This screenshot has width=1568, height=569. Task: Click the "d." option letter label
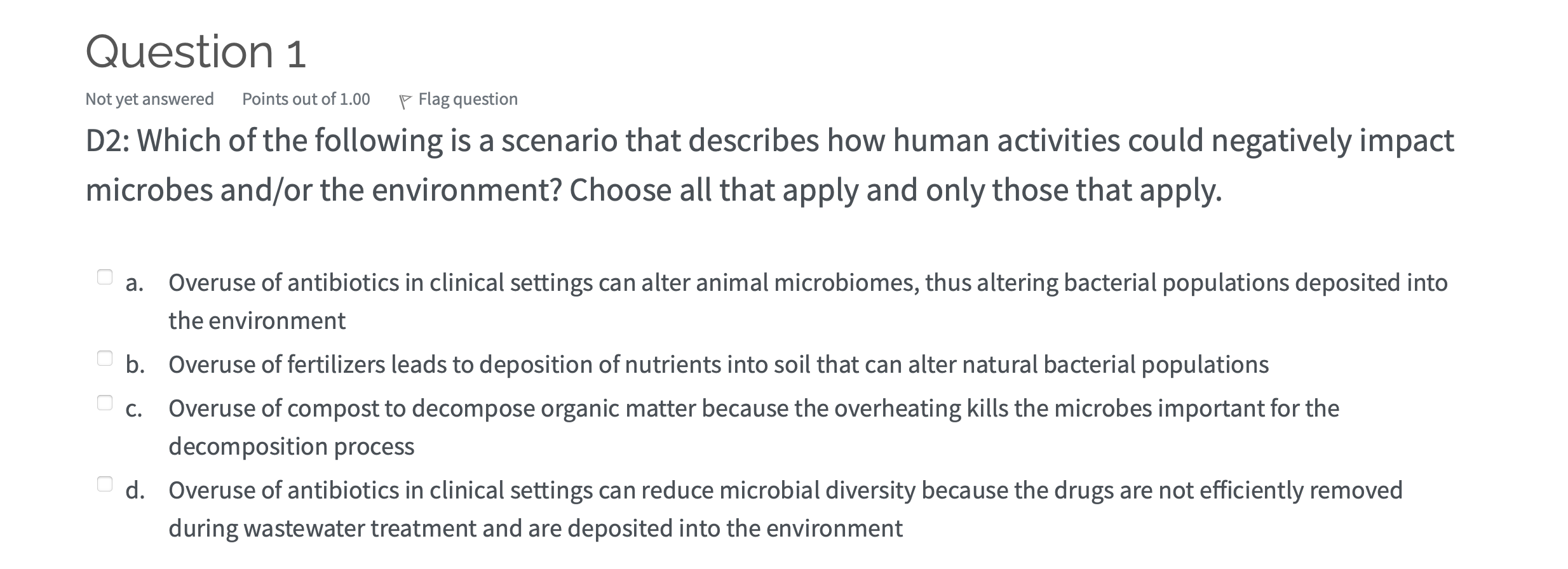point(135,491)
